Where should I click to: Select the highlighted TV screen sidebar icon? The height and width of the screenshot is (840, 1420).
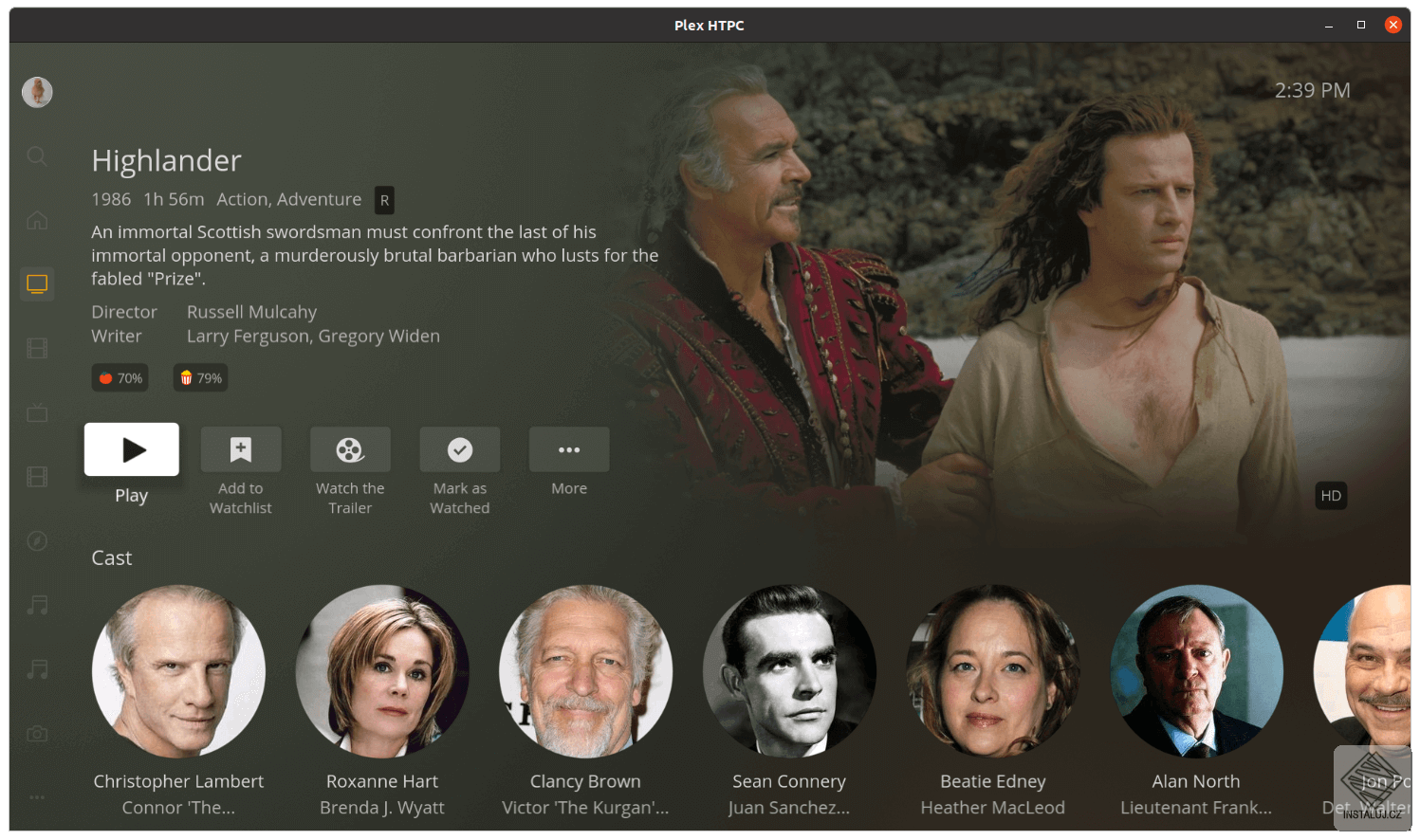tap(37, 283)
